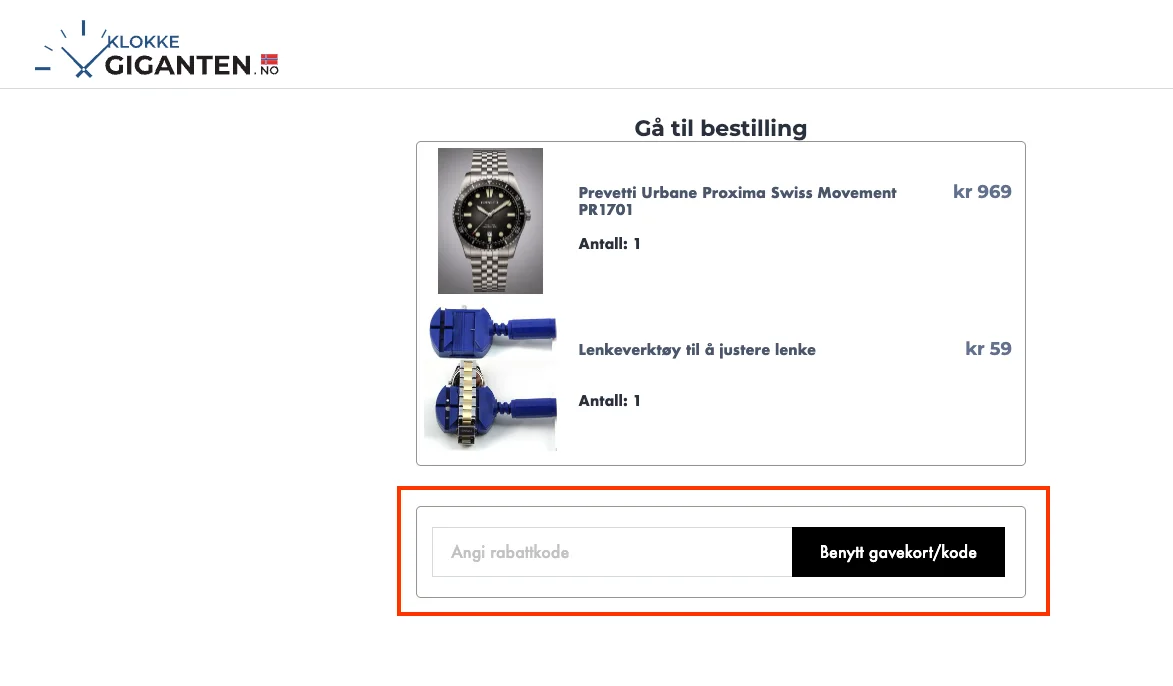The width and height of the screenshot is (1173, 686).
Task: Click the 'Lenkeverktøy til å justere lenke' title
Action: (x=697, y=350)
